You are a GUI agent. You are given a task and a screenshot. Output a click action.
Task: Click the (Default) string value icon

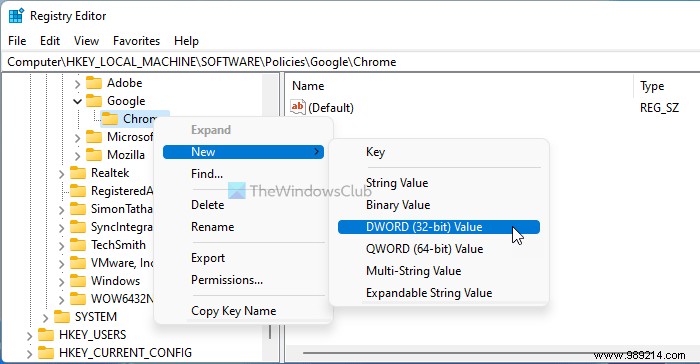point(297,107)
